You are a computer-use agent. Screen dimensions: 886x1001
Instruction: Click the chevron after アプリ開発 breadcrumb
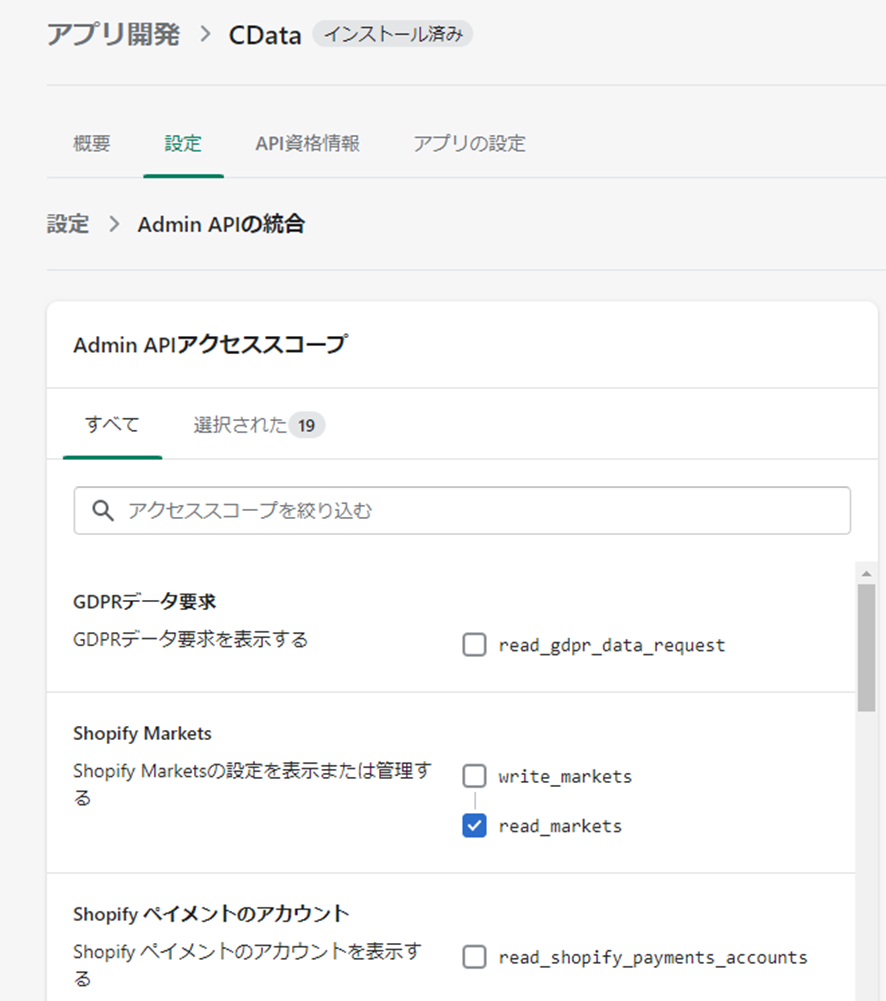(205, 34)
